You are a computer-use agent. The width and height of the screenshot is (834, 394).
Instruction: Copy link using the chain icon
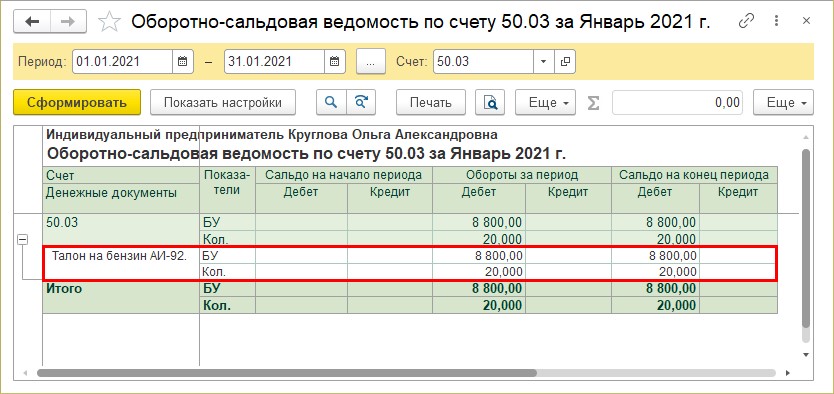pos(746,21)
